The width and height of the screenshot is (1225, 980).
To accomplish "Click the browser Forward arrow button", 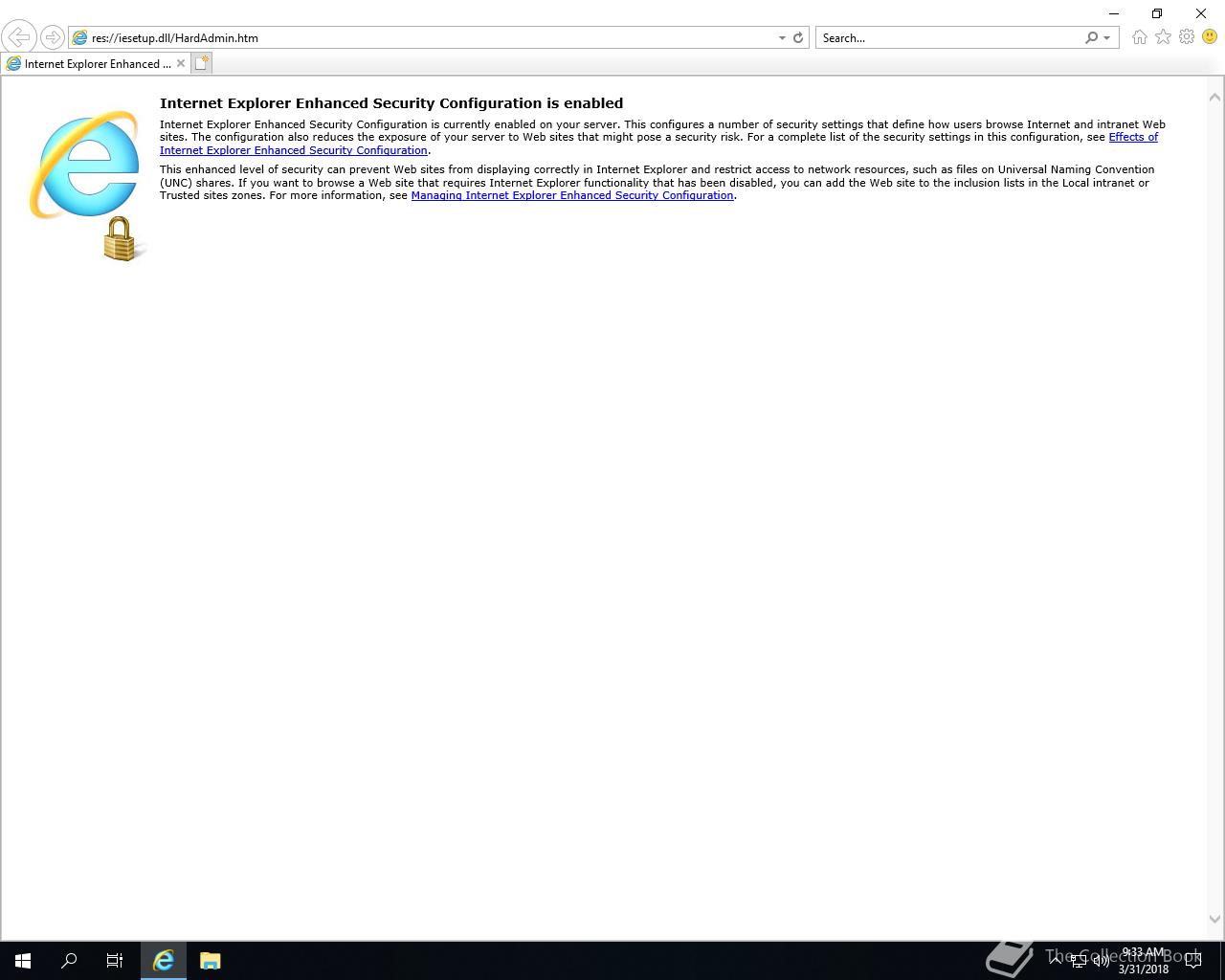I will 53,37.
